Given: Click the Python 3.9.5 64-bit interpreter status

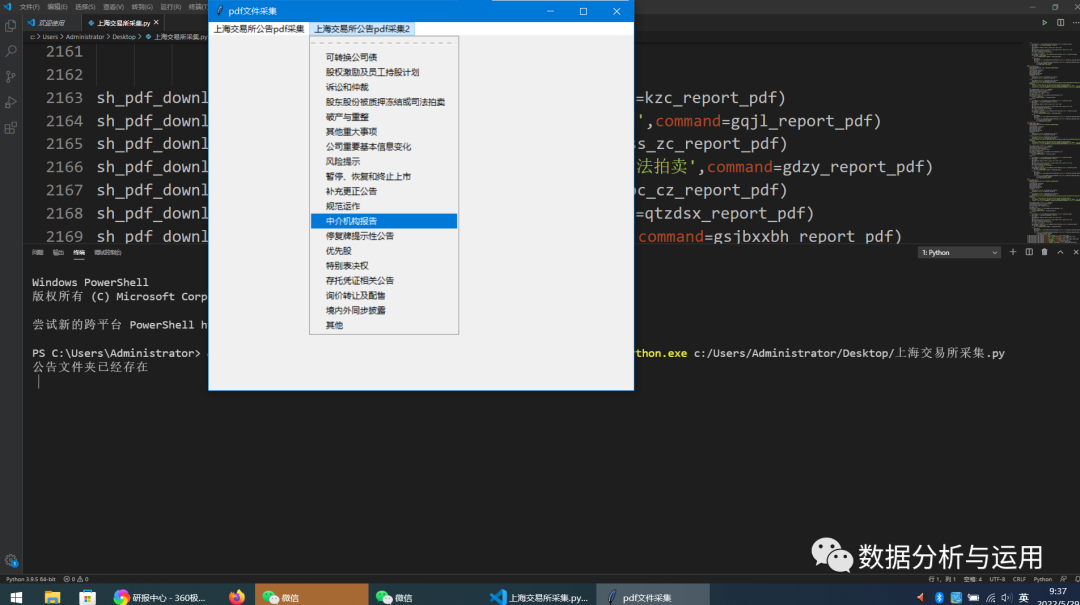Looking at the screenshot, I should 30,580.
